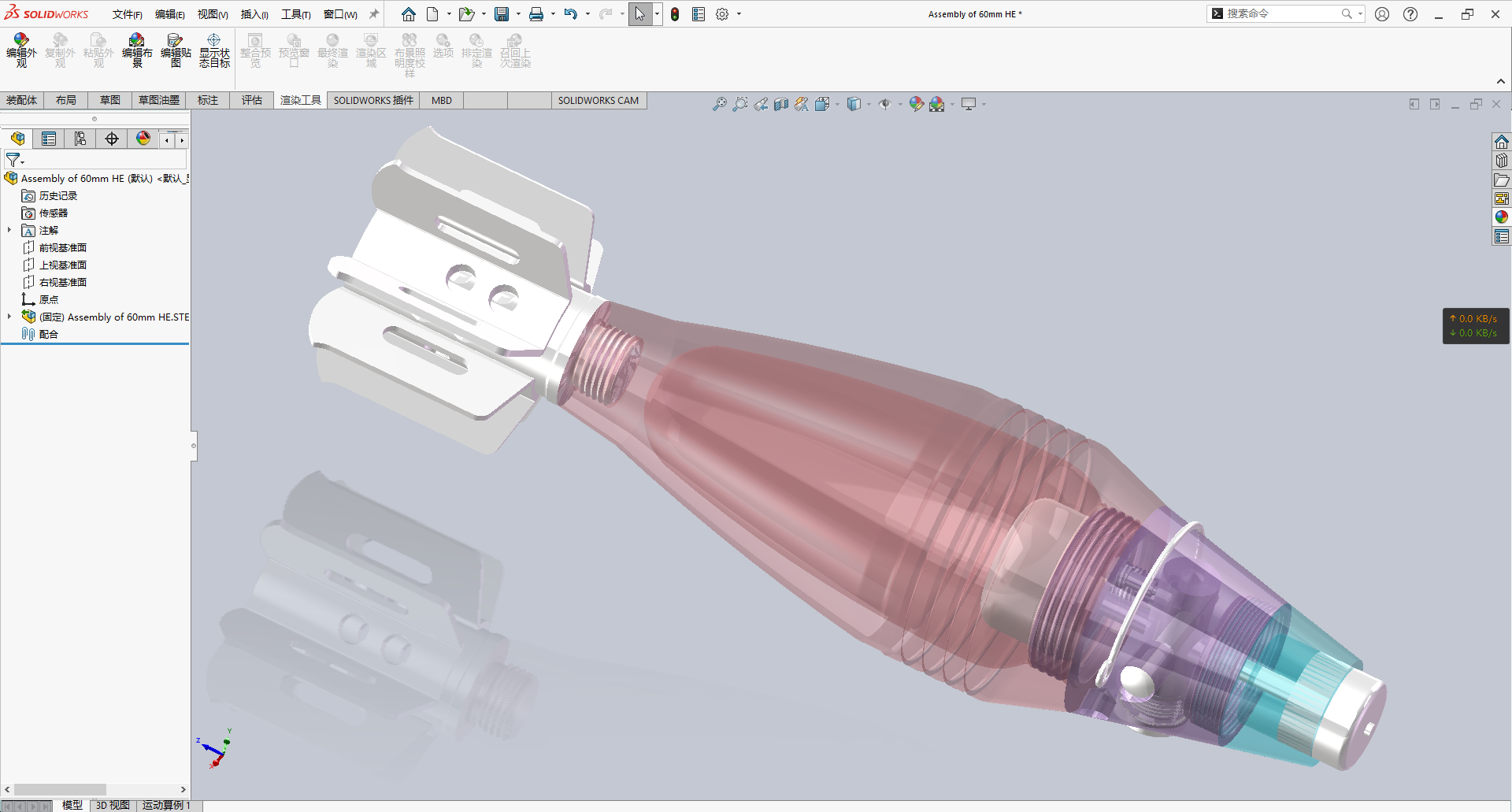Screen dimensions: 1512x812
Task: Switch to the 装配体 ribbon tab
Action: point(21,100)
